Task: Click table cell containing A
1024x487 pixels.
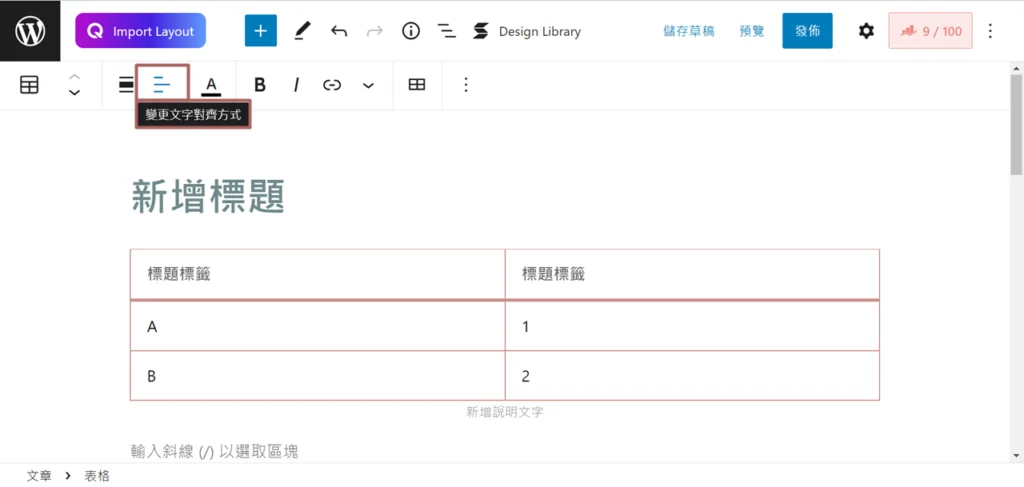Action: tap(317, 326)
